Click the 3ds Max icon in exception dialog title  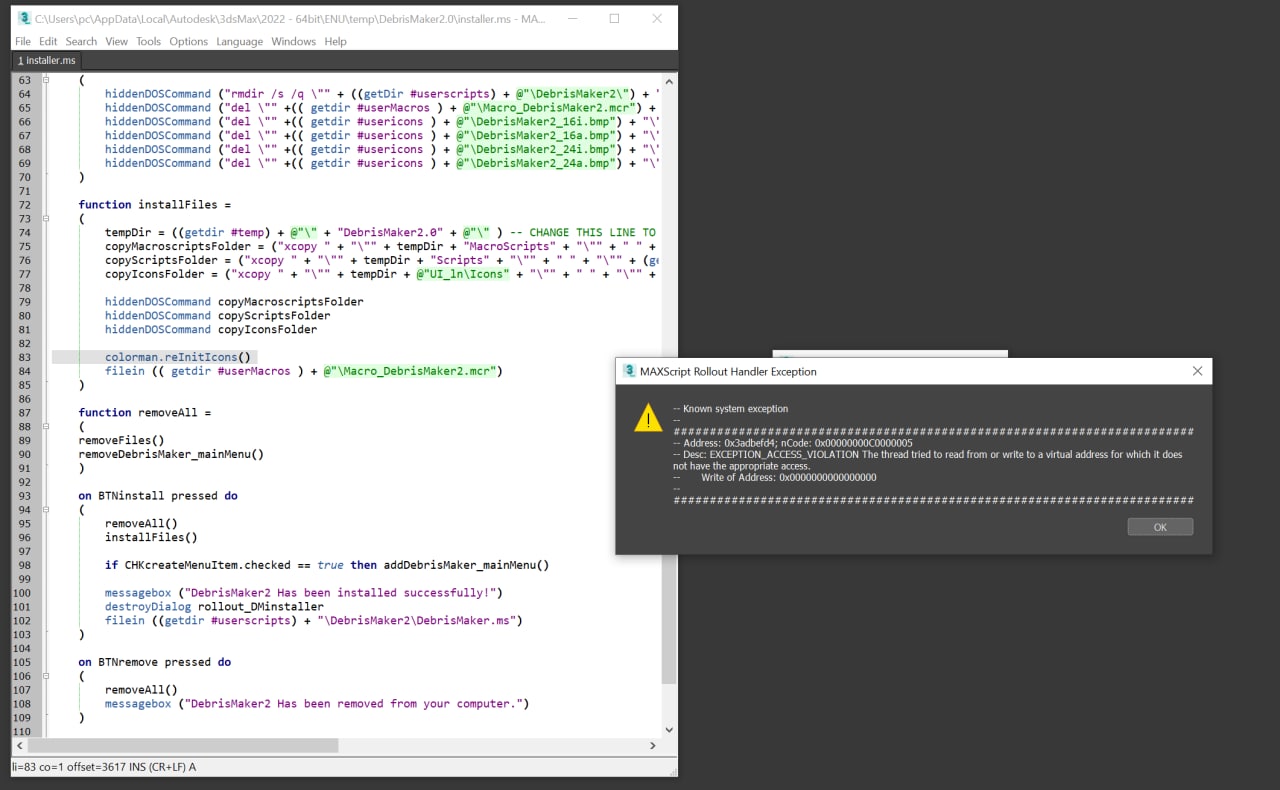coord(629,371)
